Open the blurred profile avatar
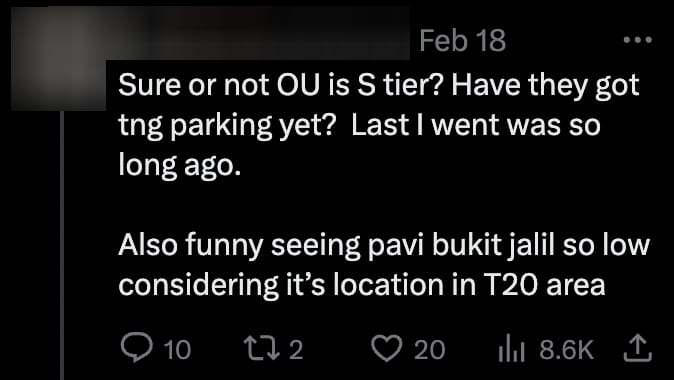The width and height of the screenshot is (674, 380). 58,59
